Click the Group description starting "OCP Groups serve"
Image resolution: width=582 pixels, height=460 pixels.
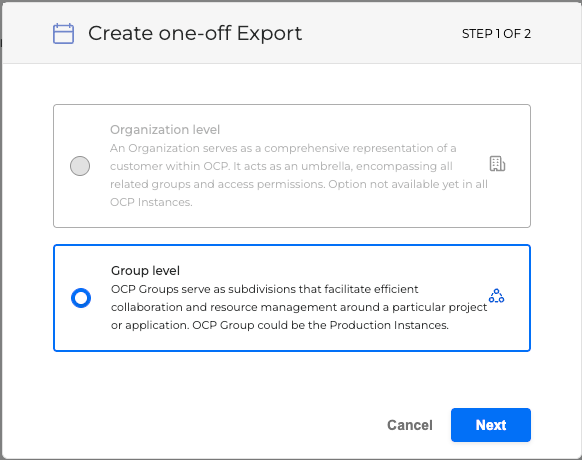[x=299, y=307]
